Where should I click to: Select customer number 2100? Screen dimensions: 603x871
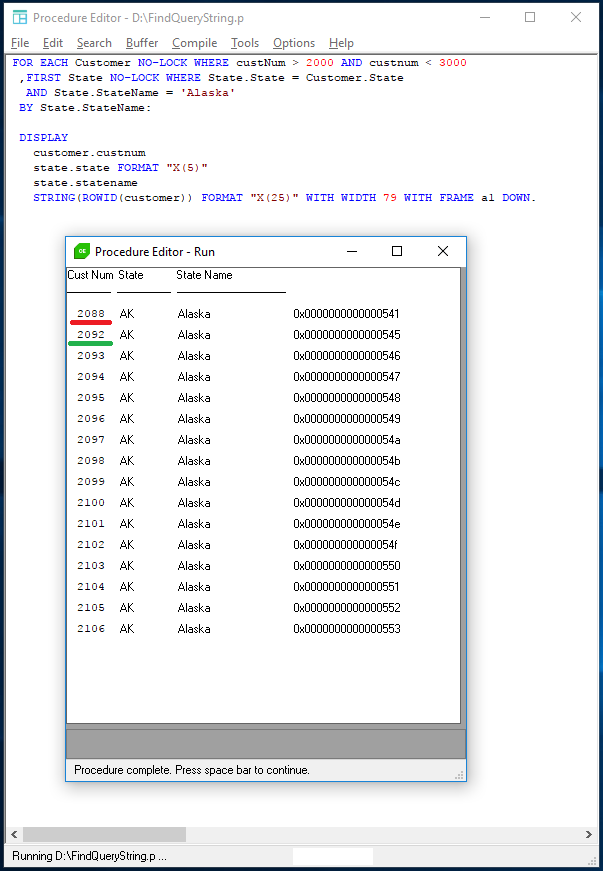(91, 503)
